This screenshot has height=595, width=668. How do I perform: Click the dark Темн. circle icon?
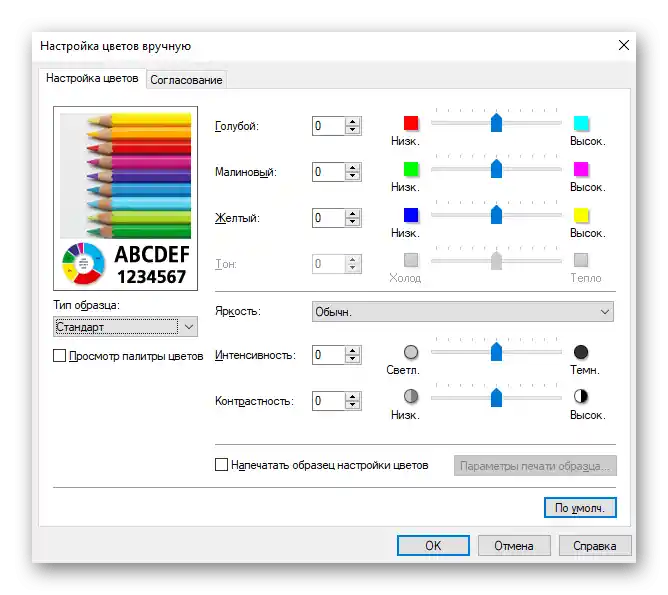coord(581,352)
